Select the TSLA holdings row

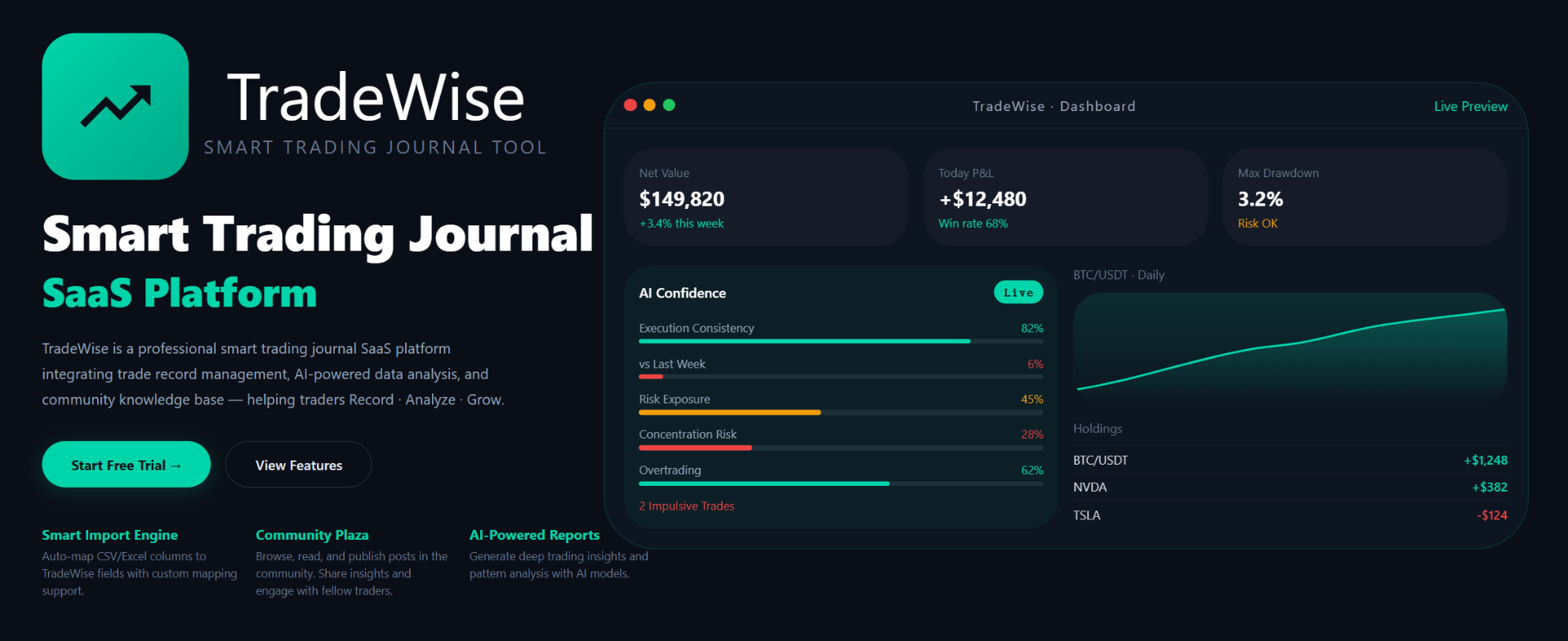point(1290,515)
